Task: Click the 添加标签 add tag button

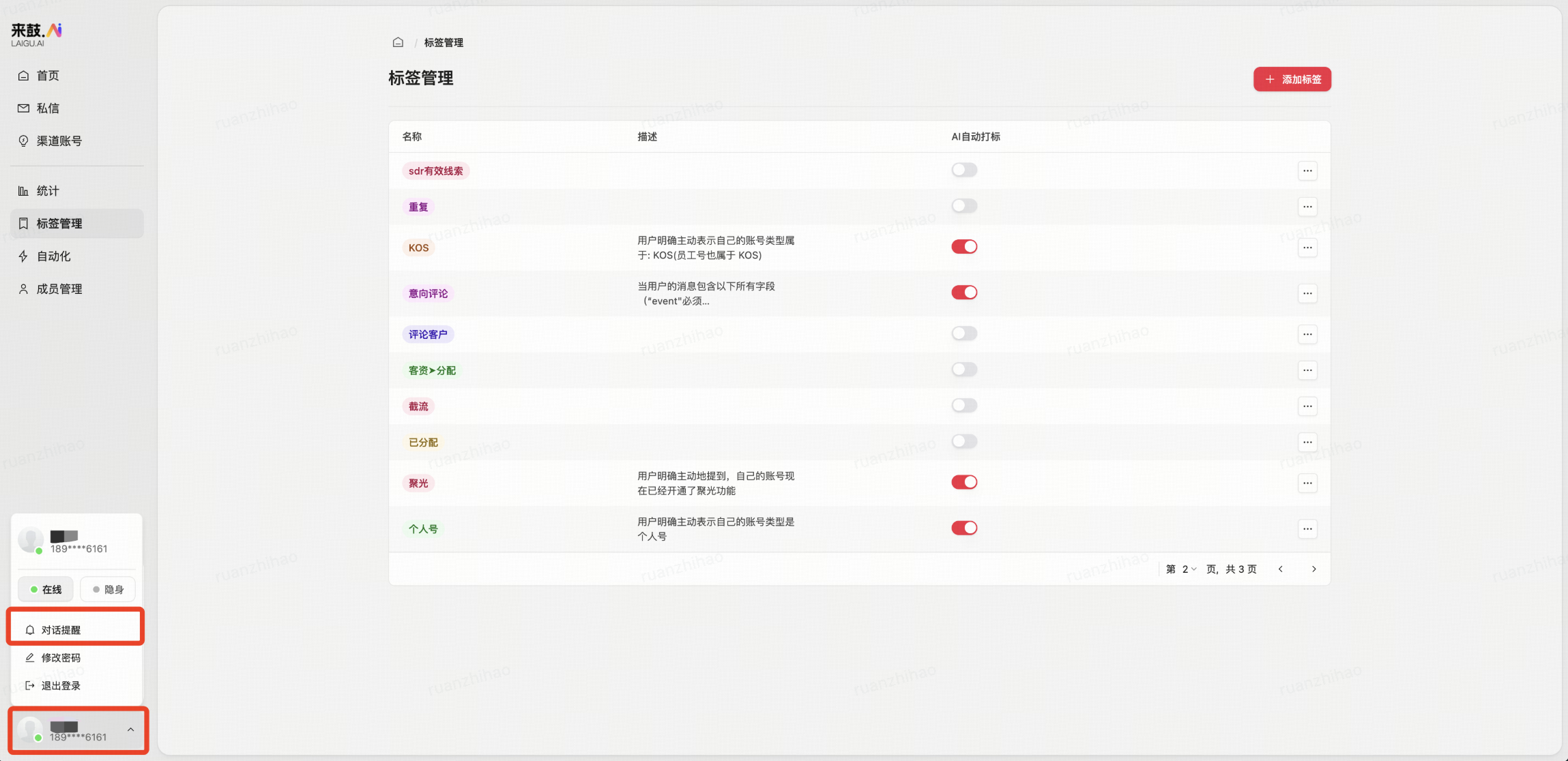Action: coord(1291,78)
